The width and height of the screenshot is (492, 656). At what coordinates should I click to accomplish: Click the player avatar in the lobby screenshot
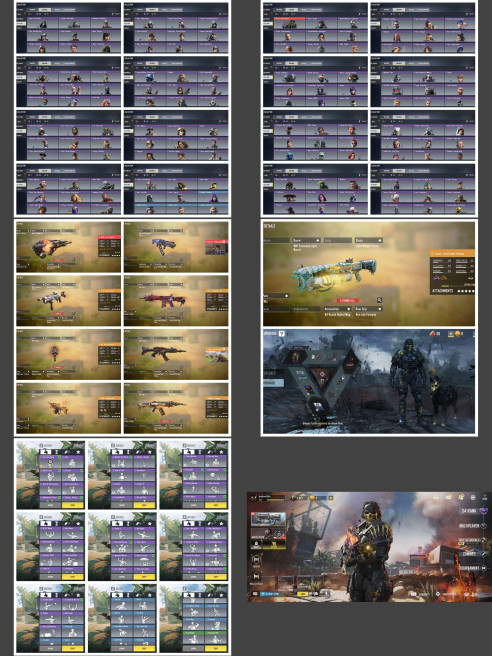[254, 498]
